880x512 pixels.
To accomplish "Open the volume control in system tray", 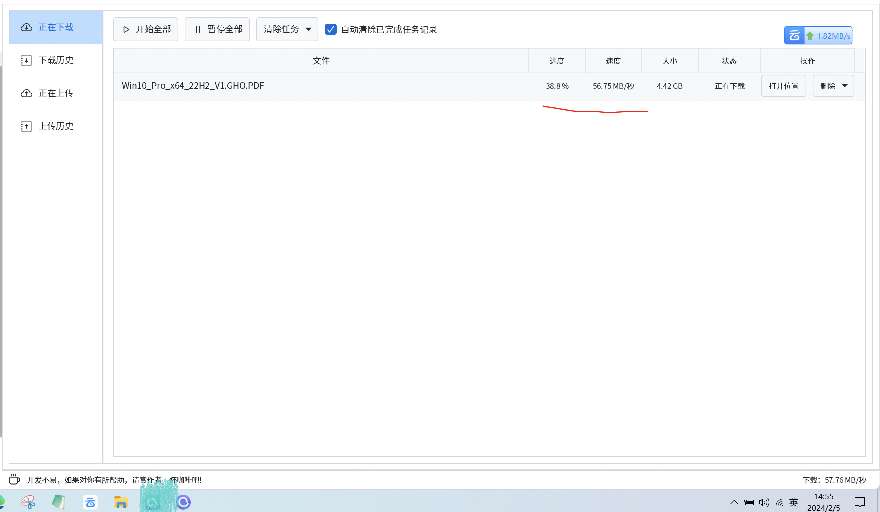I will coord(764,502).
